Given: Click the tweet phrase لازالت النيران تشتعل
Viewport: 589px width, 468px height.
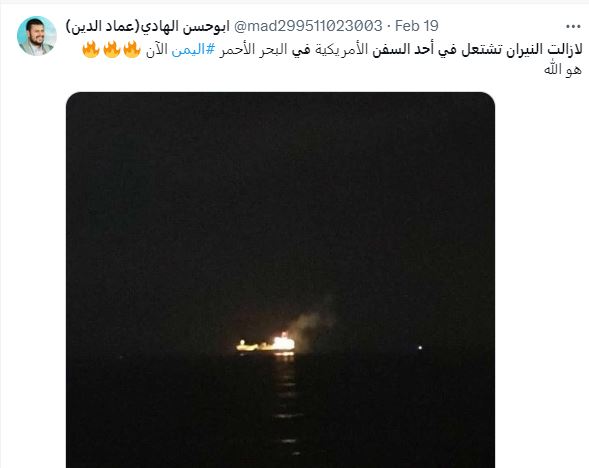Looking at the screenshot, I should 536,50.
